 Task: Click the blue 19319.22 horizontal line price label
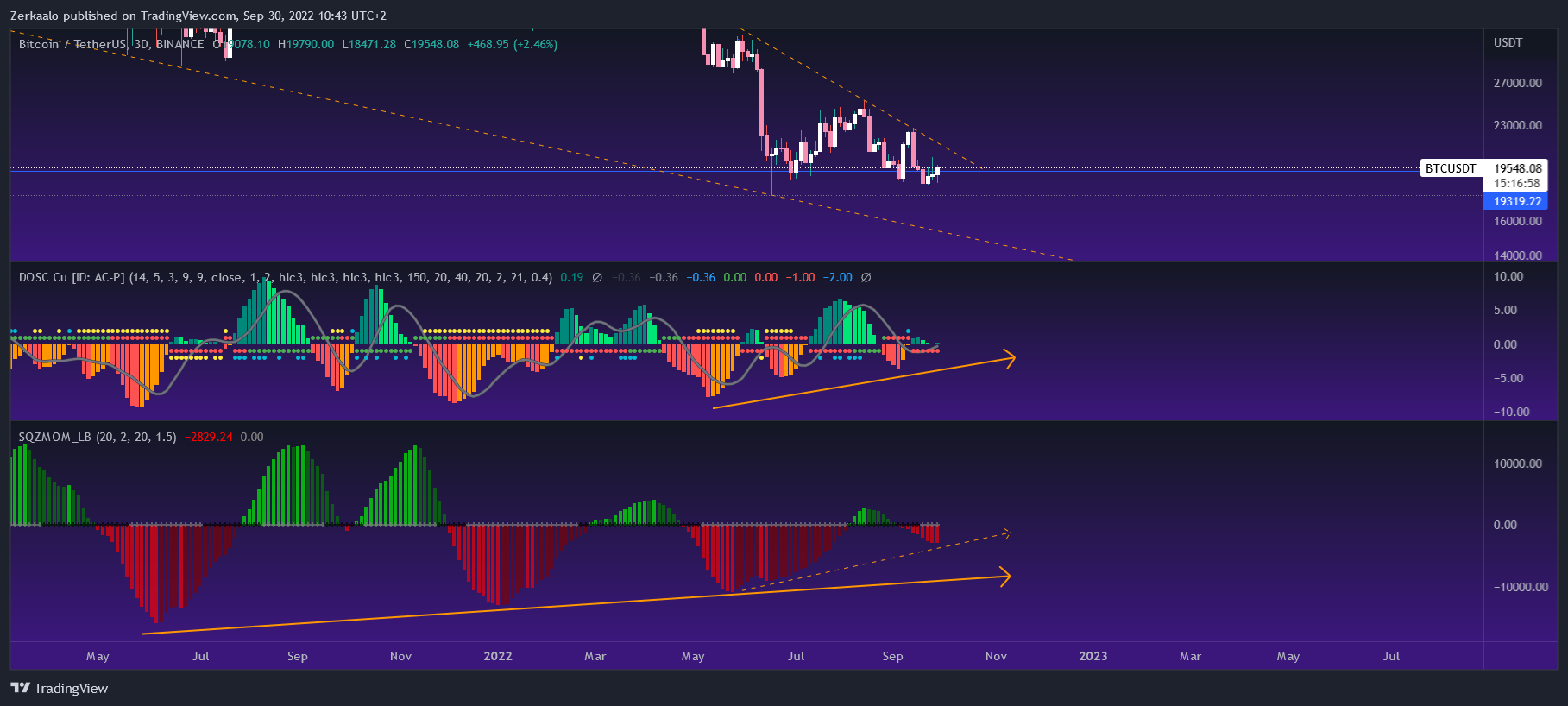point(1516,201)
